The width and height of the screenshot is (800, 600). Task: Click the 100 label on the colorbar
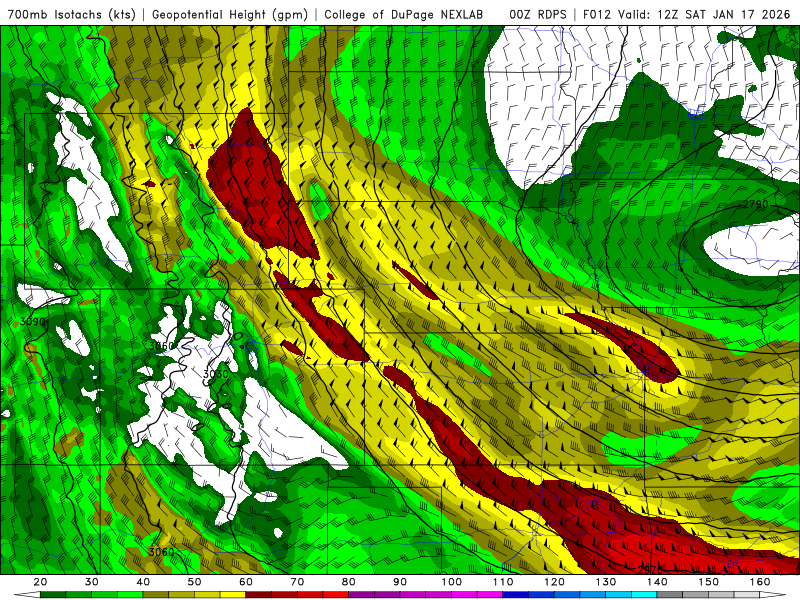pyautogui.click(x=452, y=582)
